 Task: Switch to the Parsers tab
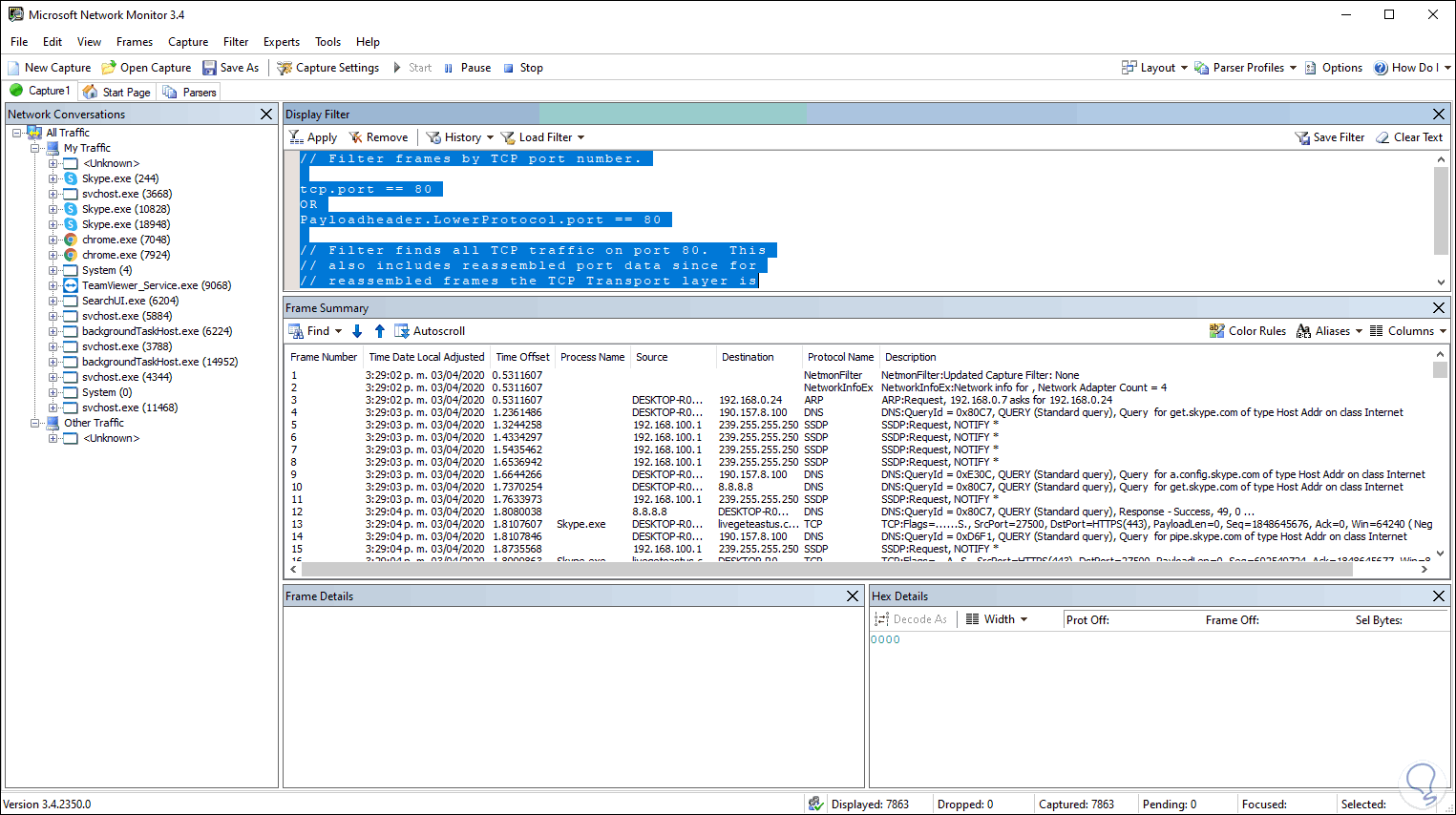coord(191,92)
